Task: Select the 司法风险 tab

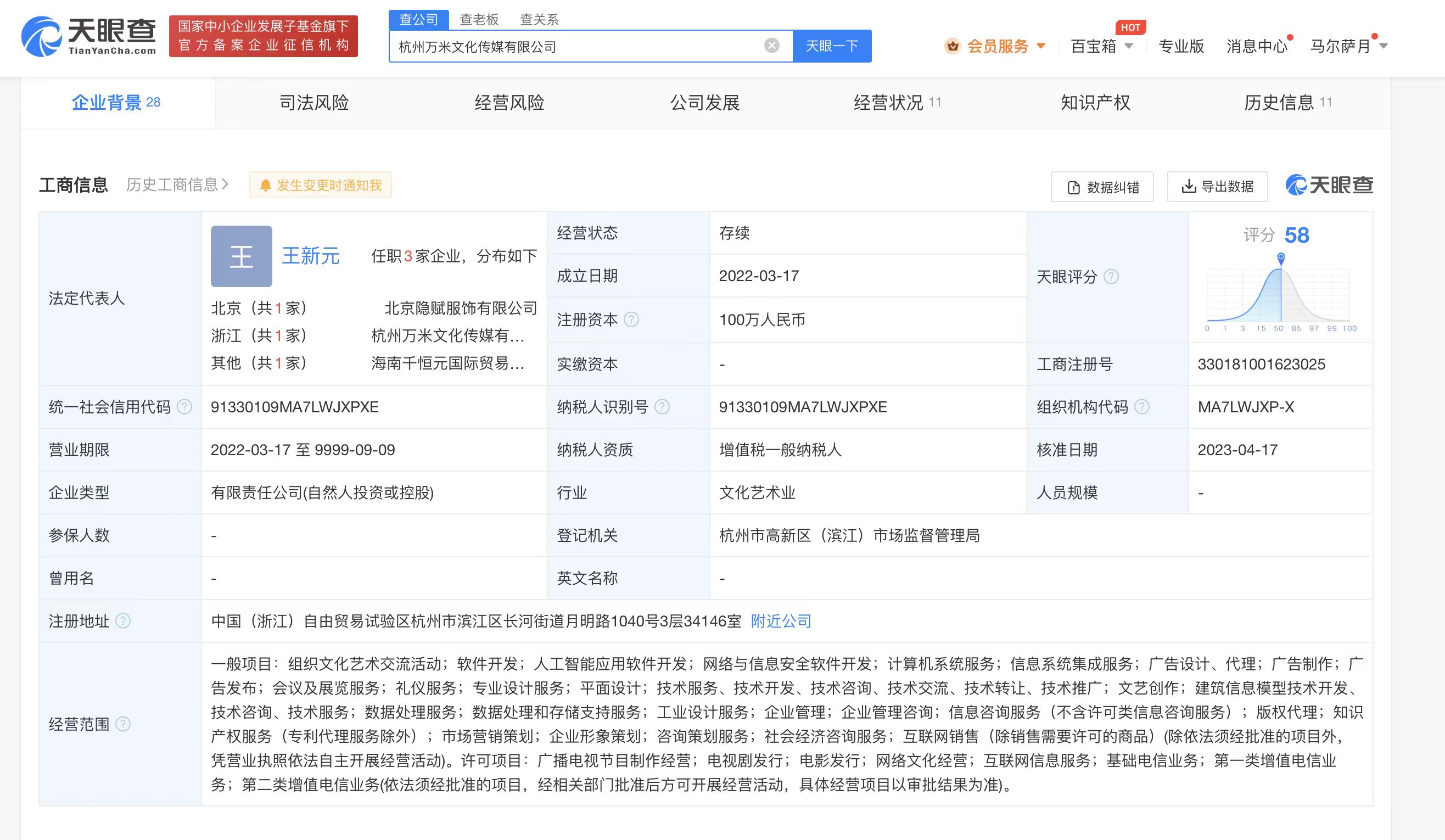Action: click(x=313, y=103)
